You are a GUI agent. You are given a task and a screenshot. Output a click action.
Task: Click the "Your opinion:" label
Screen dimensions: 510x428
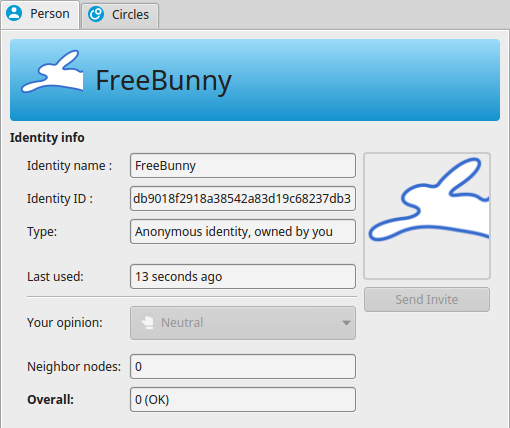[x=65, y=322]
